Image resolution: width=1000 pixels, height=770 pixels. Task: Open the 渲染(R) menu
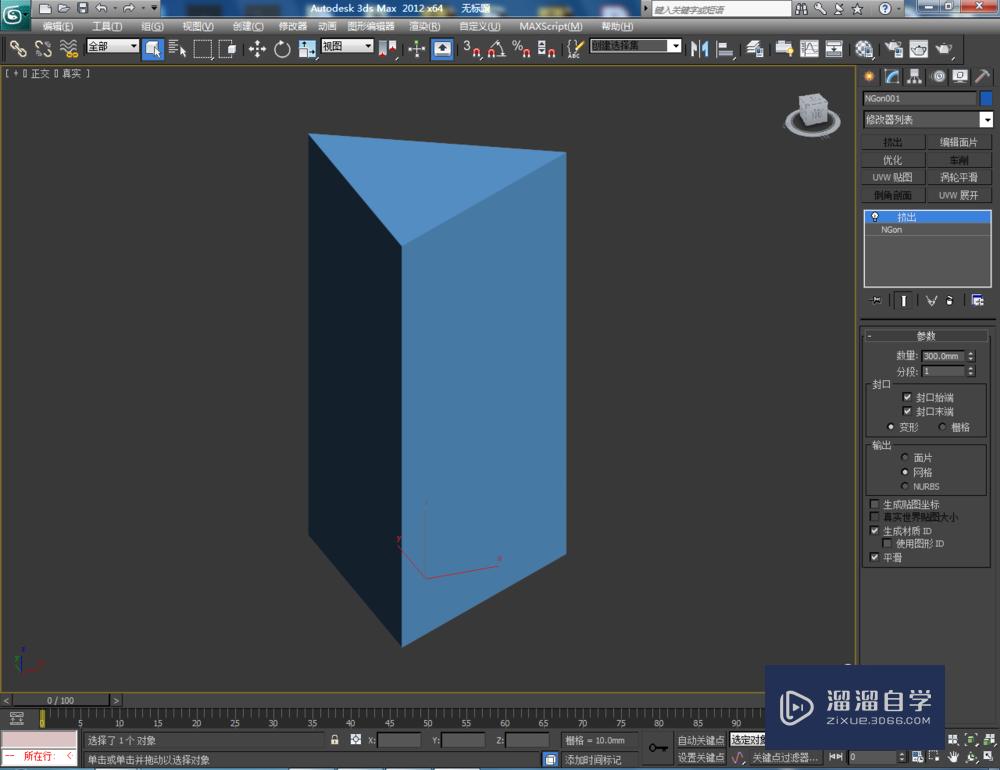[425, 26]
